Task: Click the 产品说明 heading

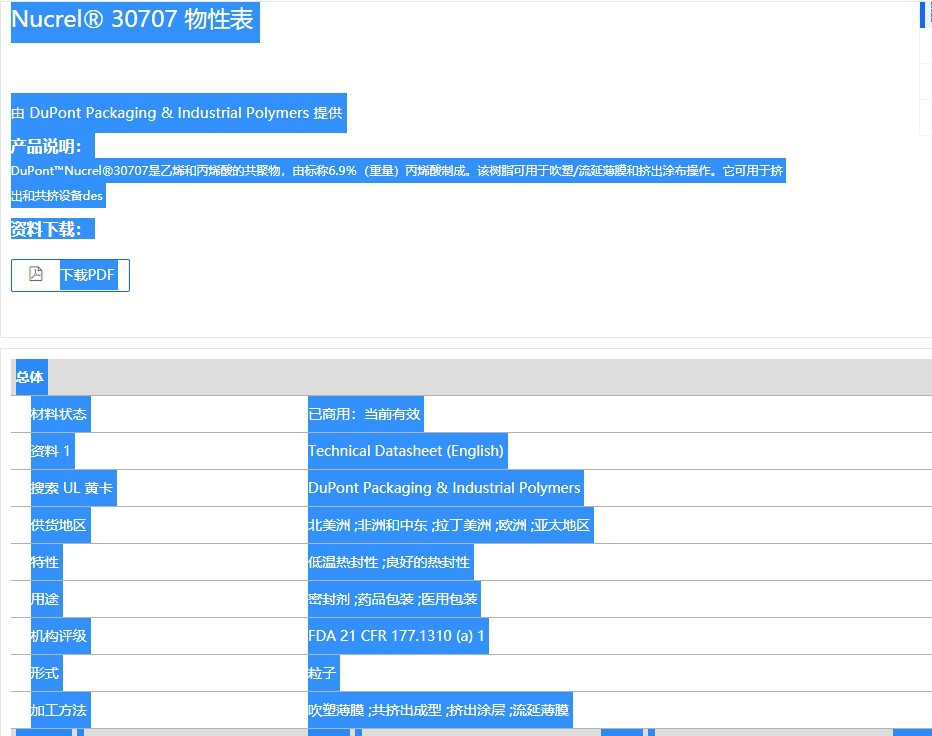Action: pyautogui.click(x=46, y=146)
